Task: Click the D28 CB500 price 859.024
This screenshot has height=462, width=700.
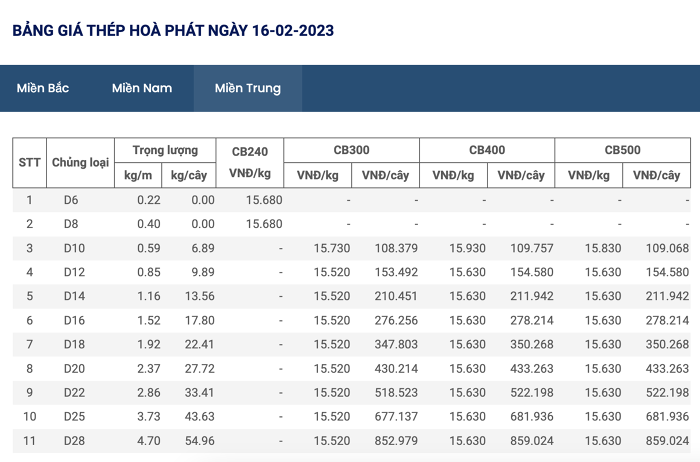Action: click(x=667, y=441)
